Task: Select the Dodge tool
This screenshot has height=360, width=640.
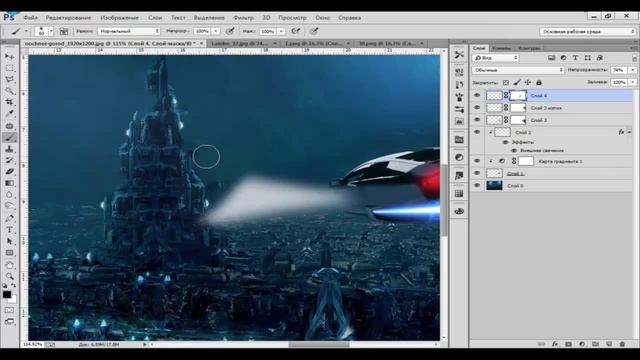Action: coord(9,206)
